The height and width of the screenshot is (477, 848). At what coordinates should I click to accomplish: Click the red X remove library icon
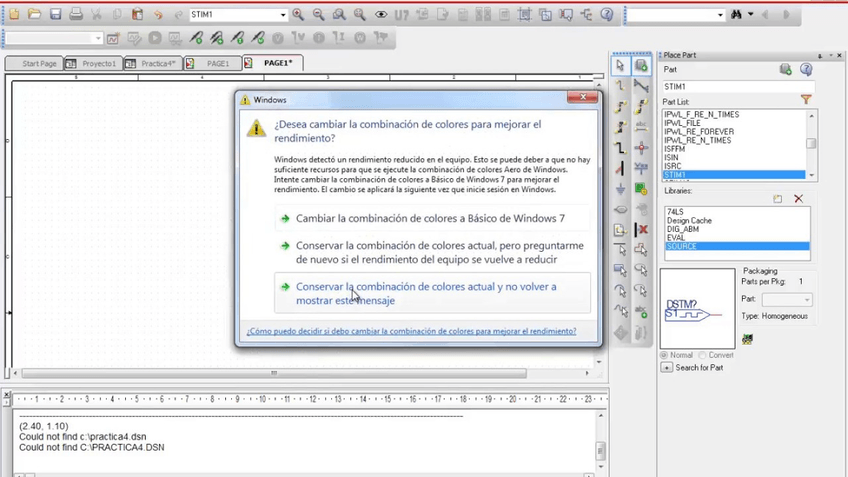tap(798, 199)
